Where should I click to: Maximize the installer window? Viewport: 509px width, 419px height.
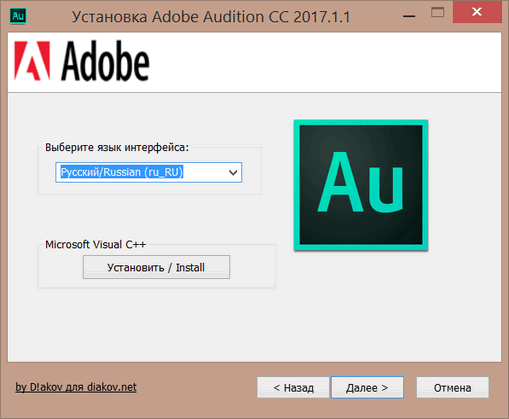(x=437, y=13)
